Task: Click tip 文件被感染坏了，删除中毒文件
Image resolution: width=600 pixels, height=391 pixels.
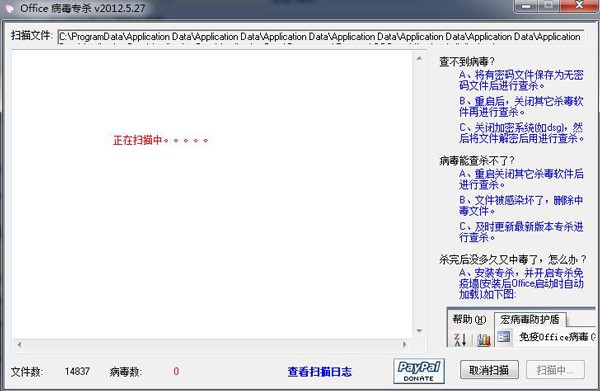Action: (x=521, y=205)
